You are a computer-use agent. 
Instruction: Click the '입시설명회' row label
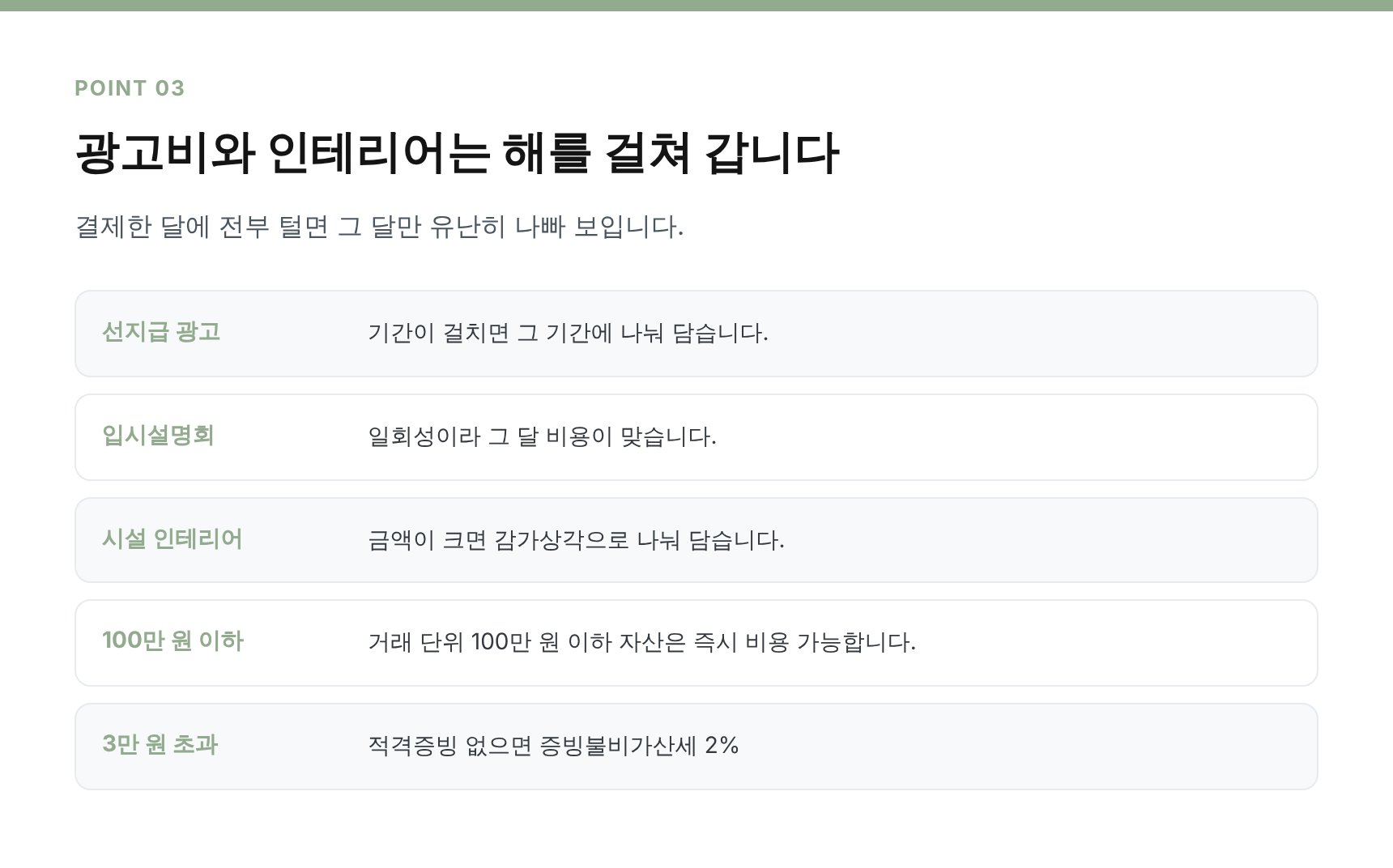pos(158,436)
